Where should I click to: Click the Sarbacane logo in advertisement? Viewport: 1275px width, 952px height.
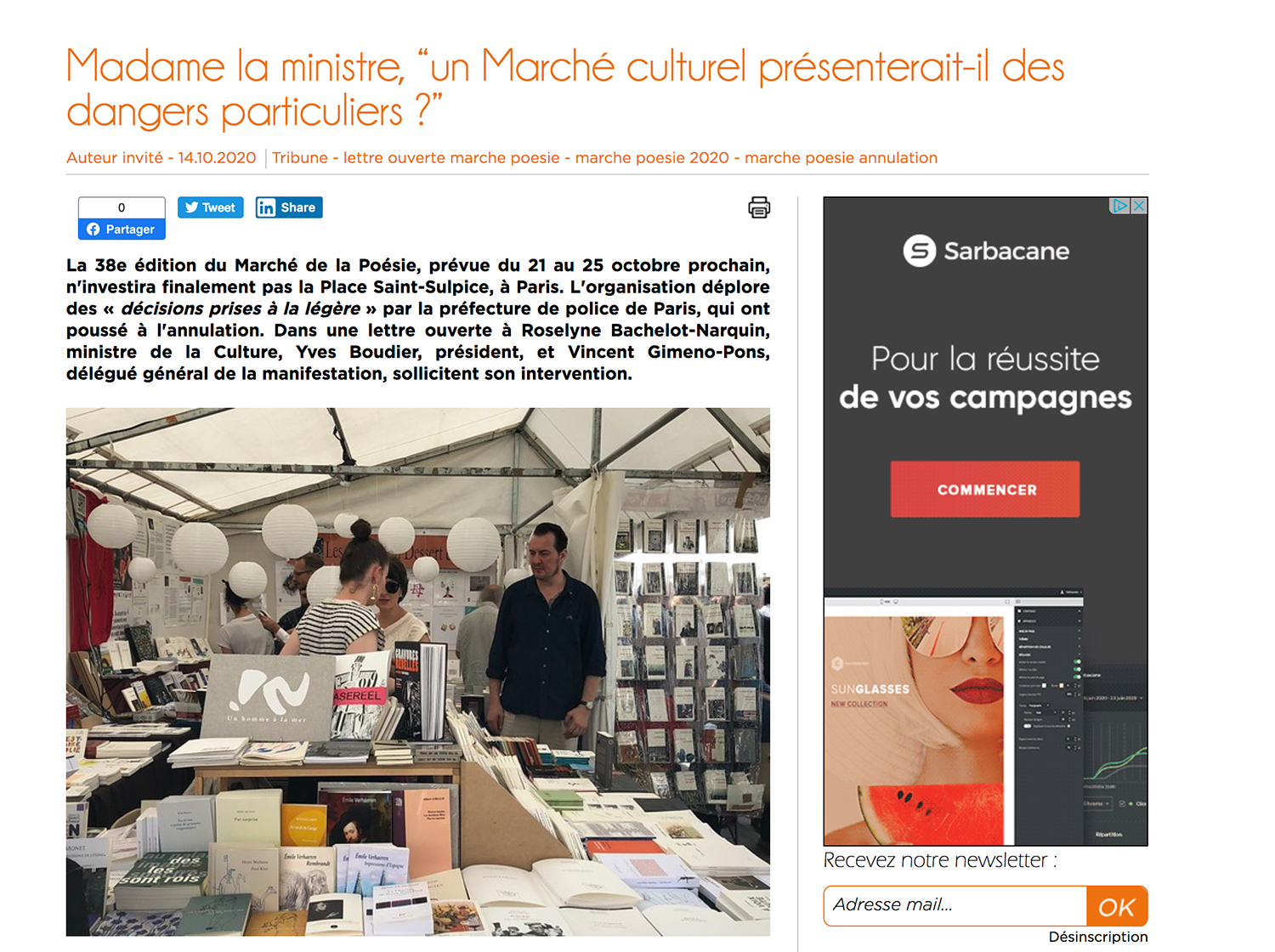coord(986,251)
